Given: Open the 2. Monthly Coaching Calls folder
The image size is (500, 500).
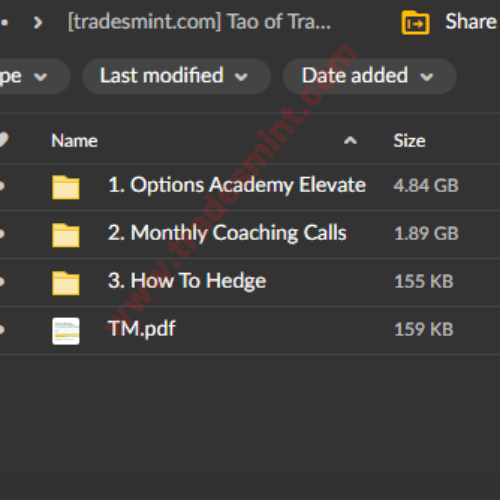Looking at the screenshot, I should pyautogui.click(x=227, y=233).
